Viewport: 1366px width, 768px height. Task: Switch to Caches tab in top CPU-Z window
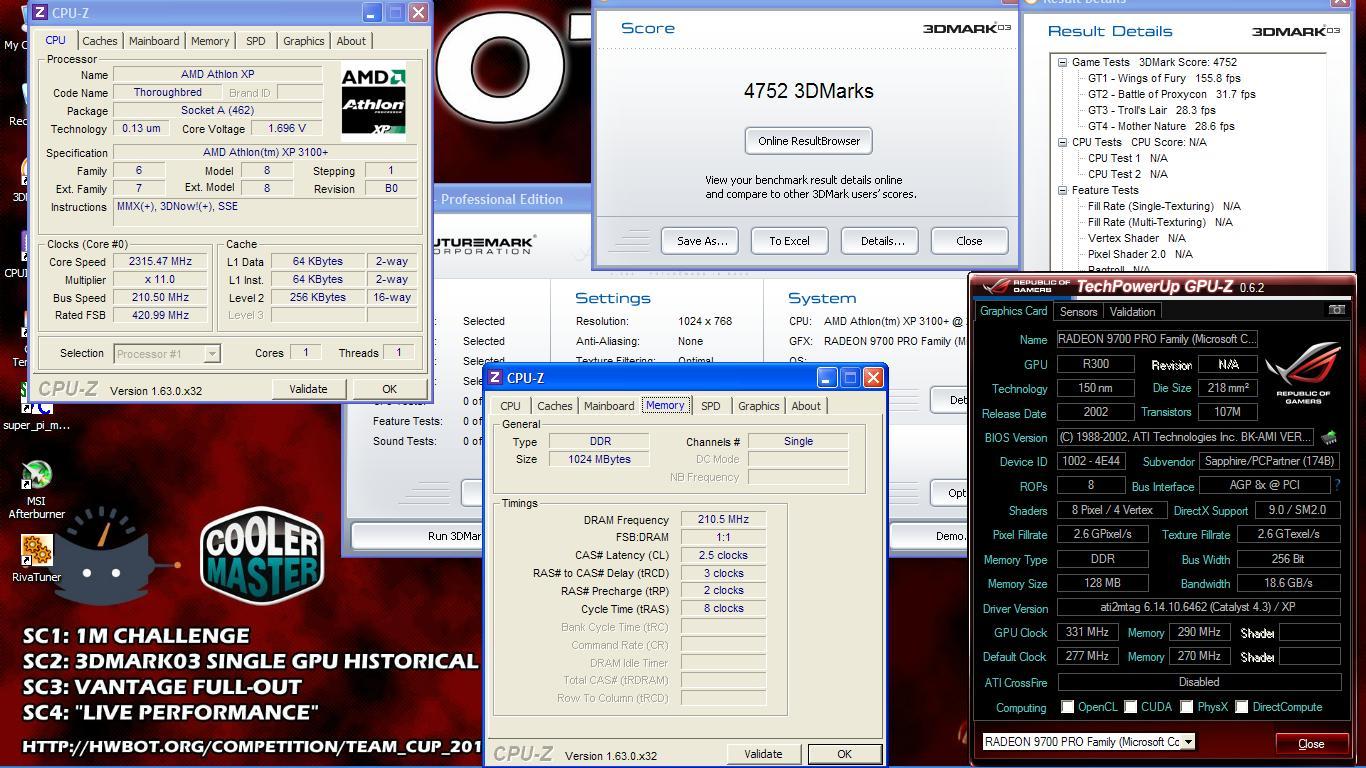pos(100,41)
